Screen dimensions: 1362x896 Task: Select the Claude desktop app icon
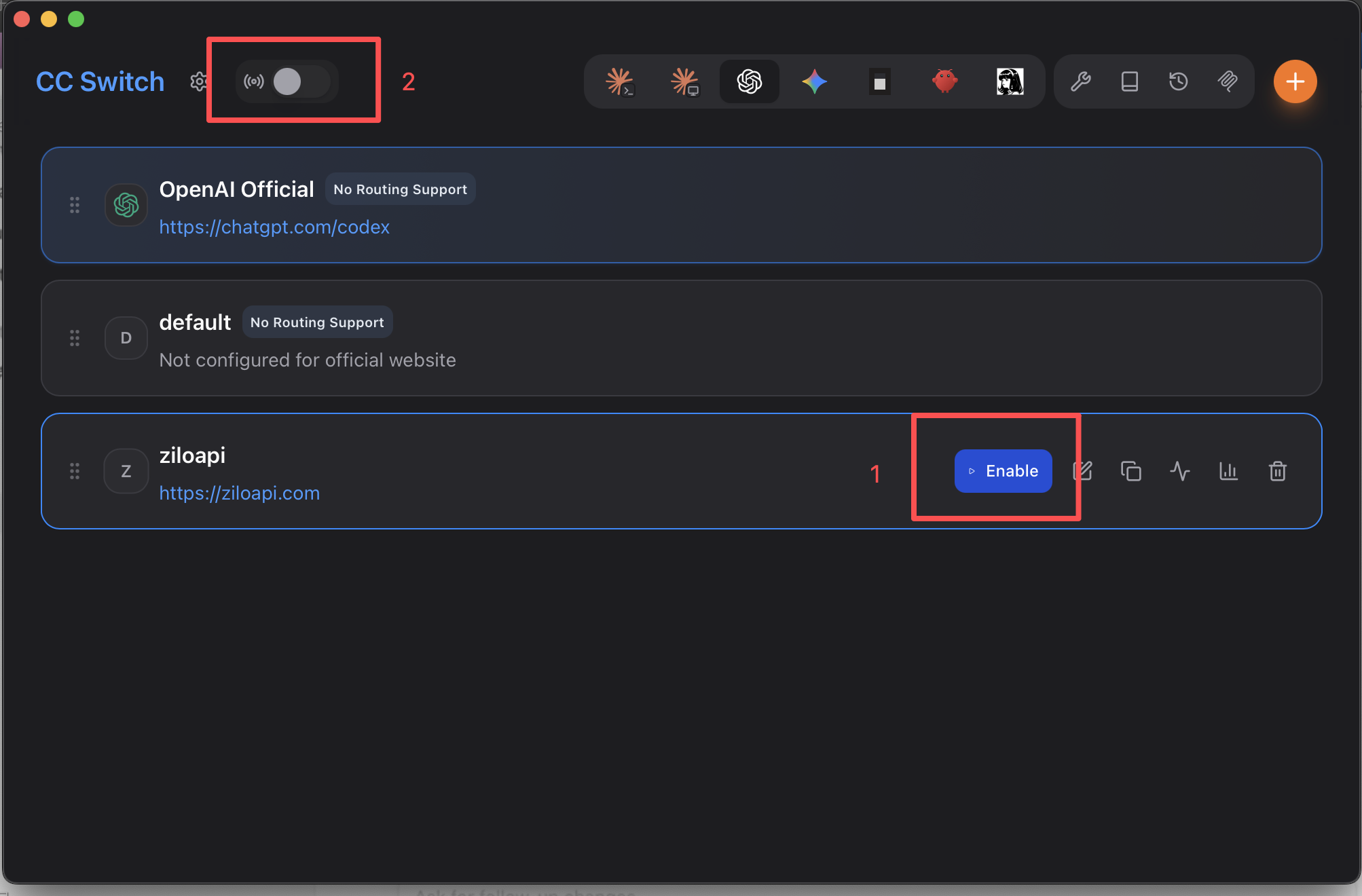pos(684,81)
